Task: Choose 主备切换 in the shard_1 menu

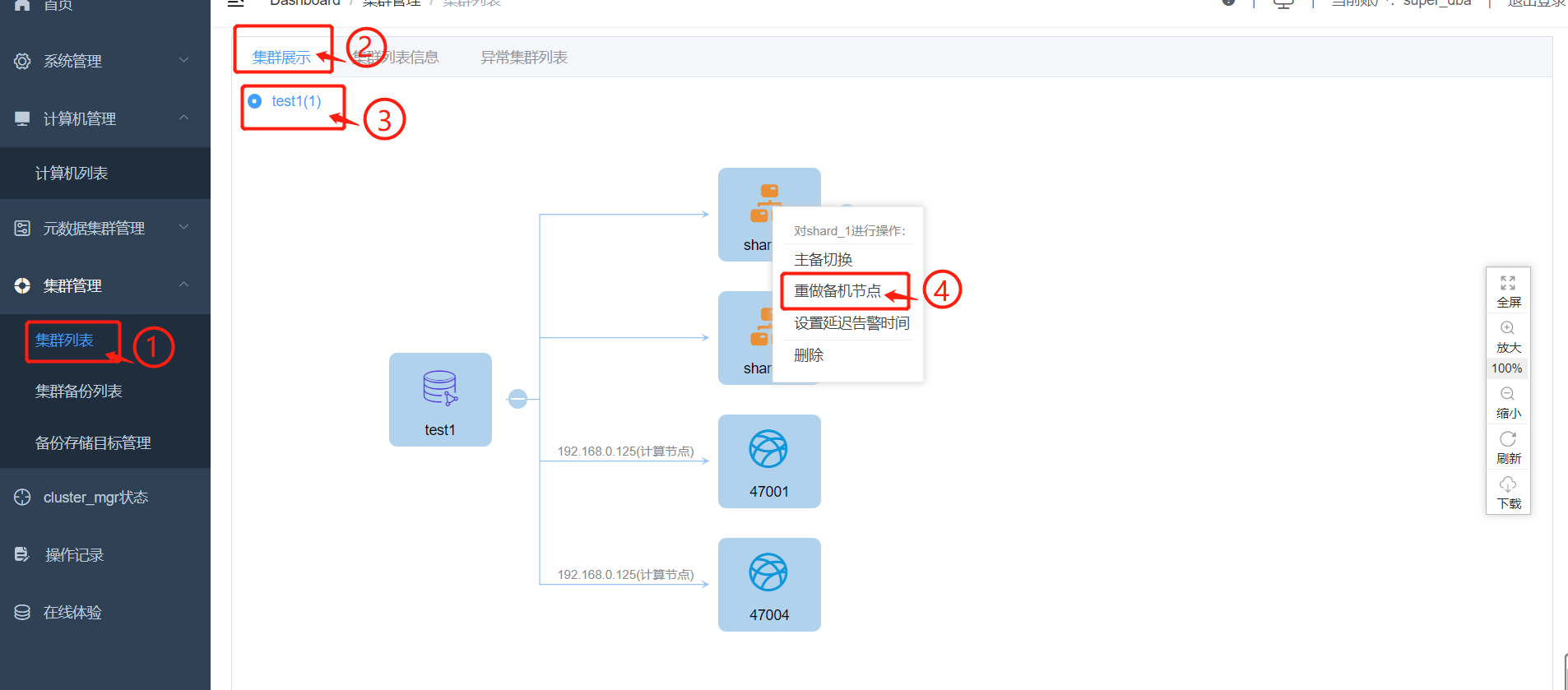Action: tap(823, 260)
